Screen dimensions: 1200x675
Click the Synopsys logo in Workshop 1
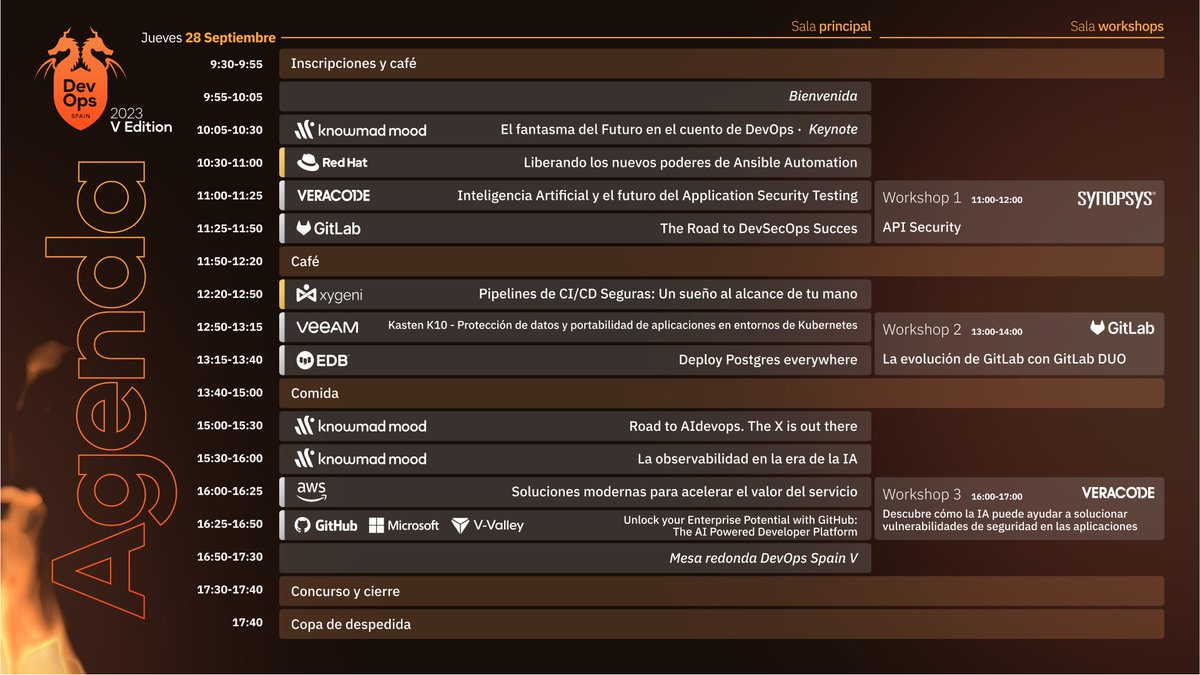[1116, 199]
